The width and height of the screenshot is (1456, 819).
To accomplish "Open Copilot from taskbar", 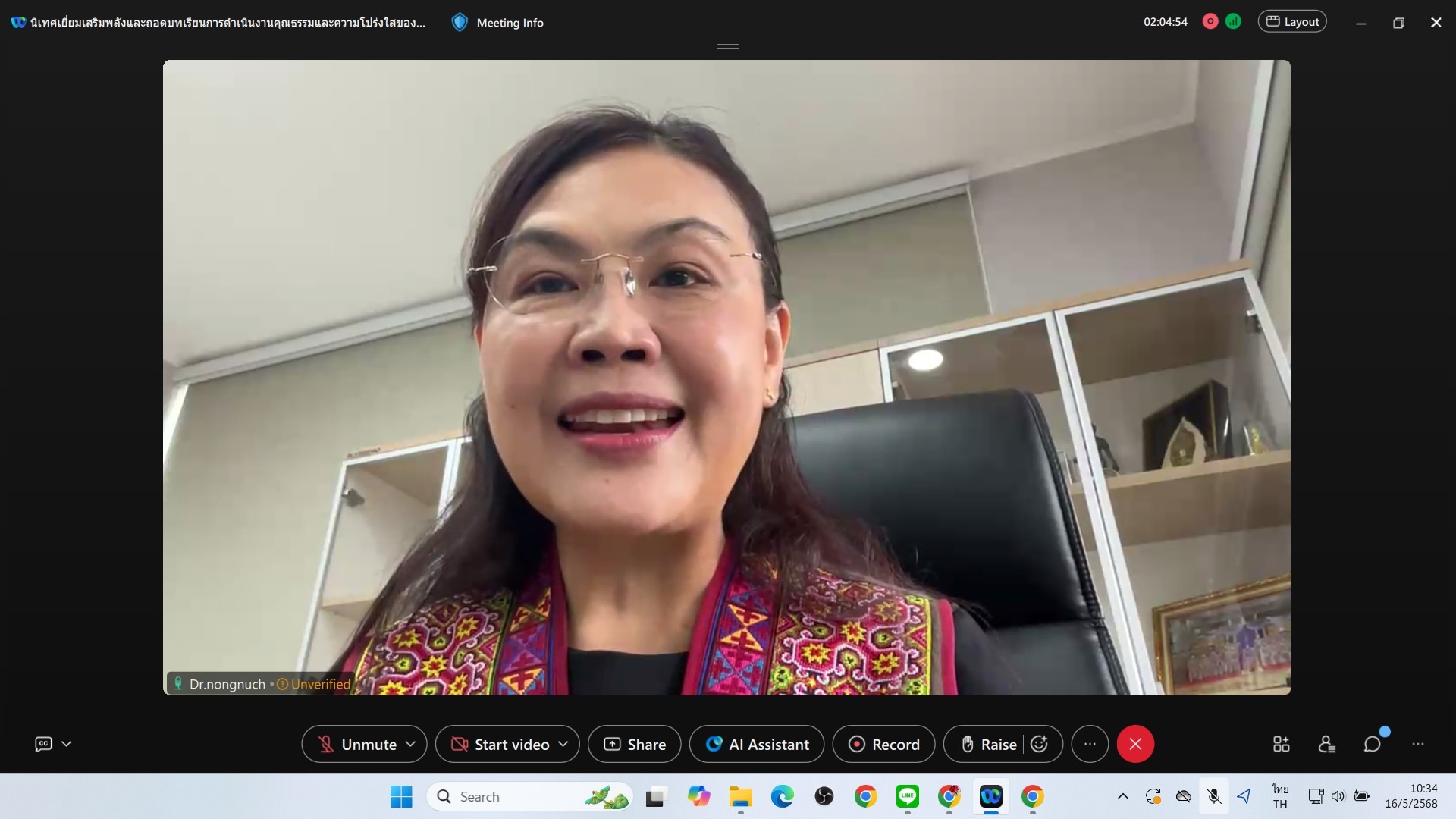I will (x=698, y=796).
